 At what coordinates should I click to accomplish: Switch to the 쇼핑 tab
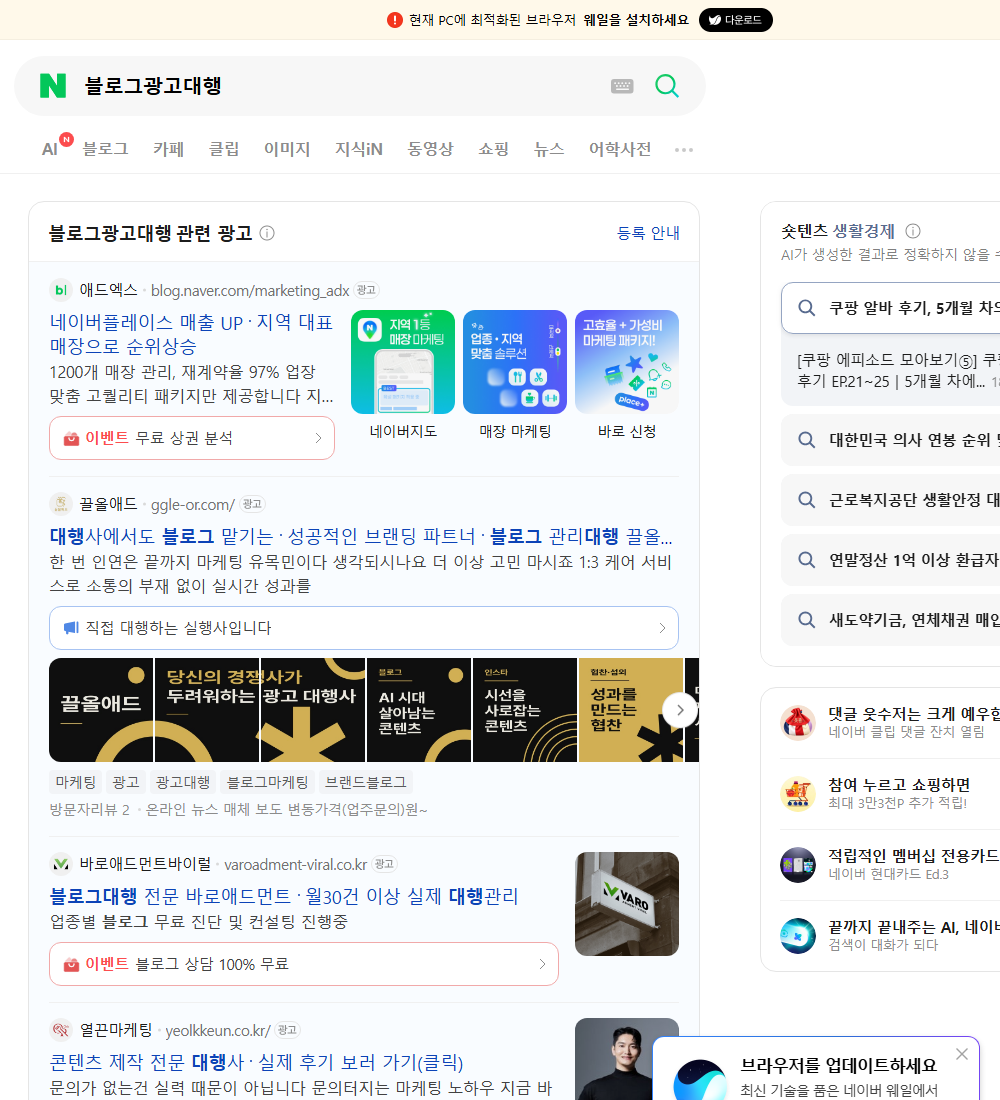tap(493, 149)
